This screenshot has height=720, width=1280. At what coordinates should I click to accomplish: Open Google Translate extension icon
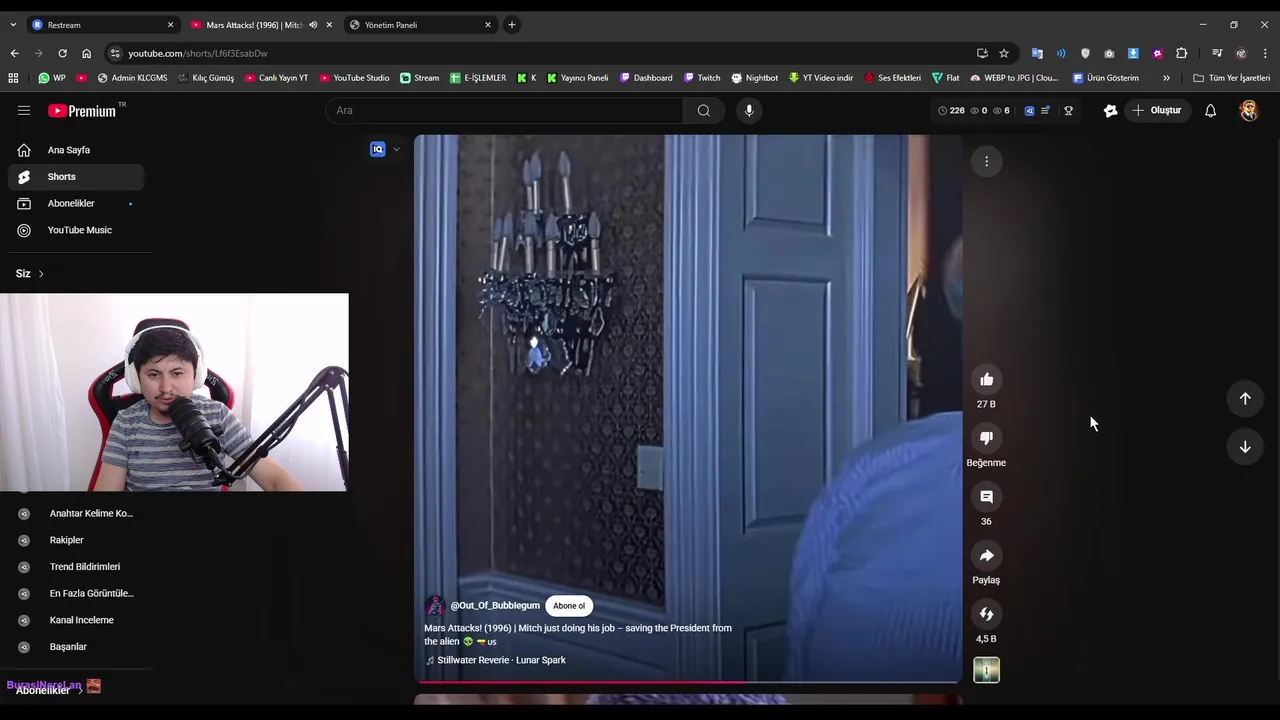tap(1037, 53)
